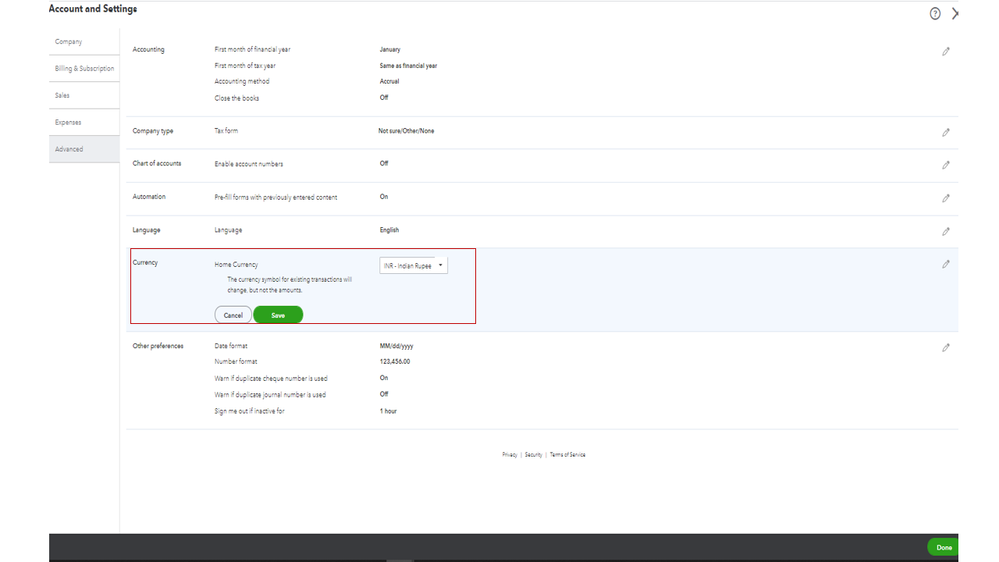Click the 'Home Currency' label
Screen dimensions: 999x562
coord(236,264)
